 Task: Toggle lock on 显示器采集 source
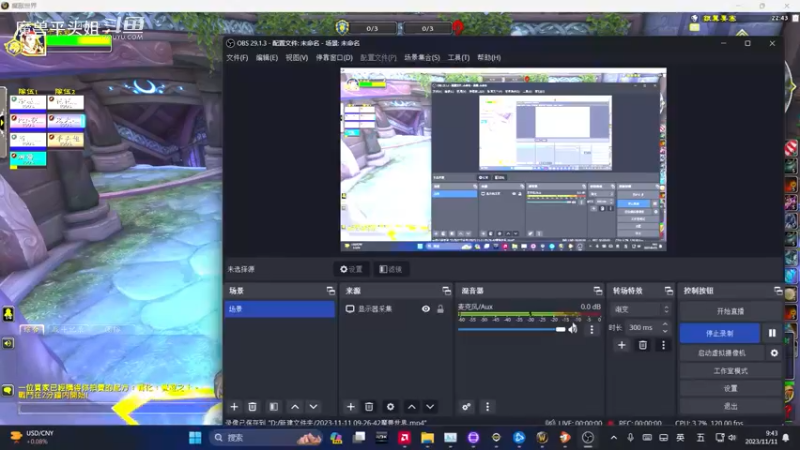pyautogui.click(x=440, y=309)
